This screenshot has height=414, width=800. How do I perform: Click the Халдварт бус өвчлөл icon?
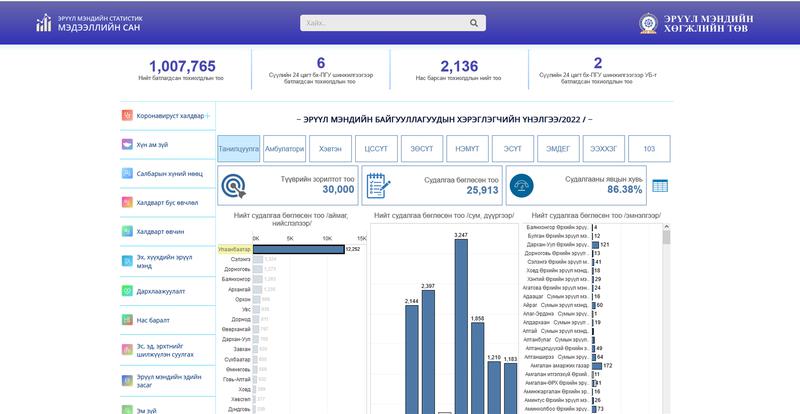point(127,203)
